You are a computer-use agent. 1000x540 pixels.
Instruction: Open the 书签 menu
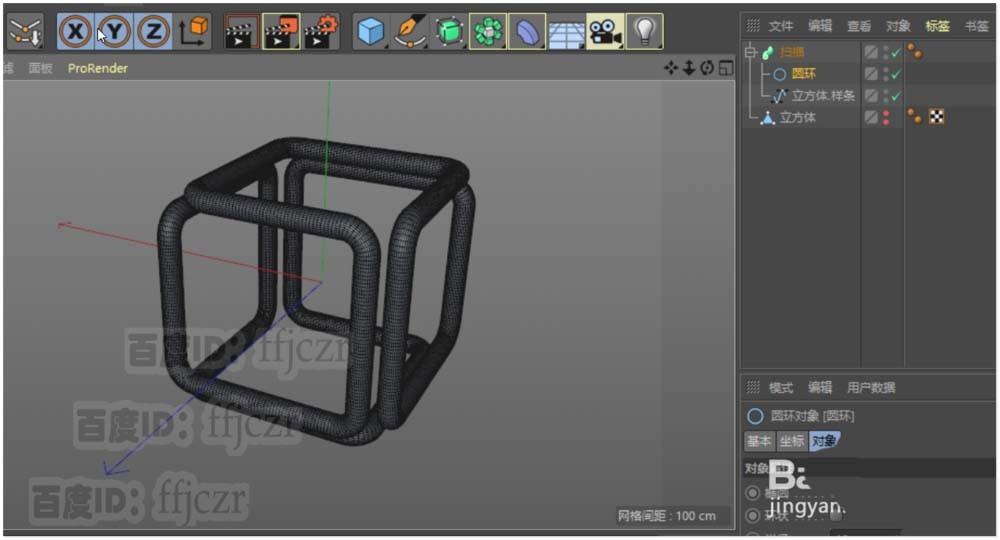click(976, 26)
